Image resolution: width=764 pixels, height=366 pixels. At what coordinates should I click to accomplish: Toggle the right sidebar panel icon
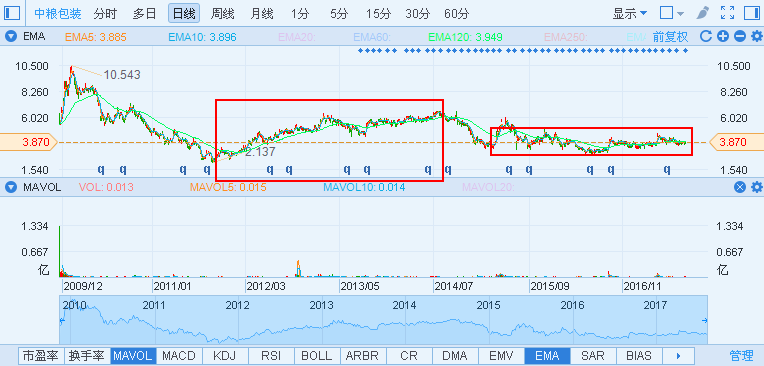[x=752, y=13]
